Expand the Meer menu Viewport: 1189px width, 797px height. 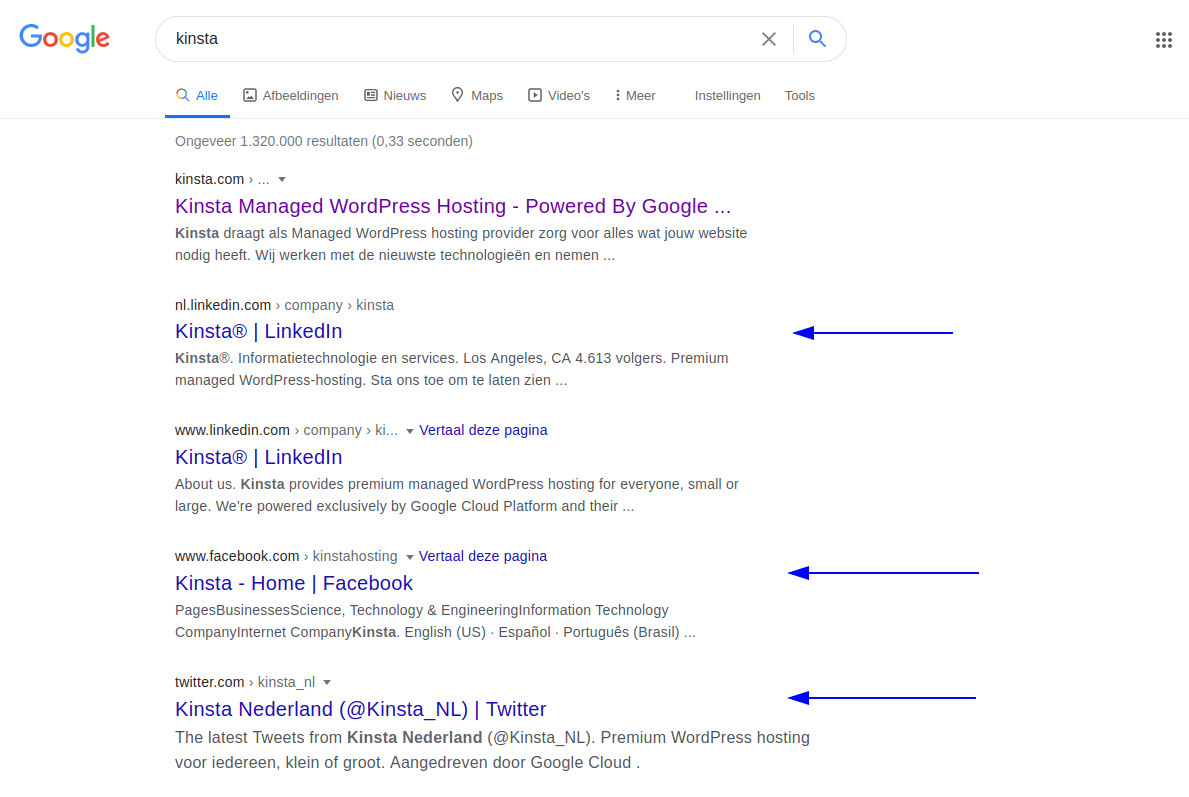635,96
